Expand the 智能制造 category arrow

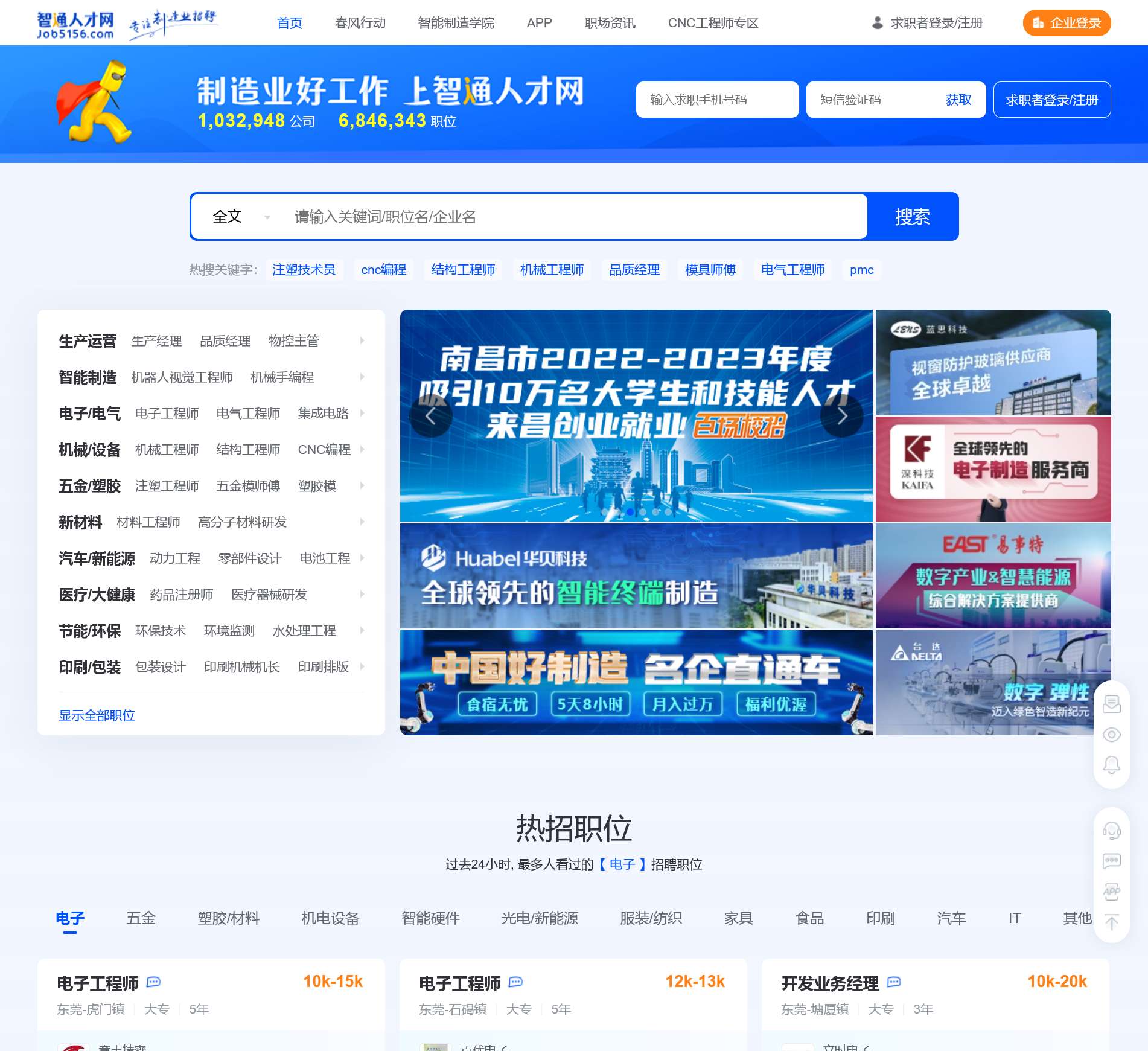click(362, 377)
